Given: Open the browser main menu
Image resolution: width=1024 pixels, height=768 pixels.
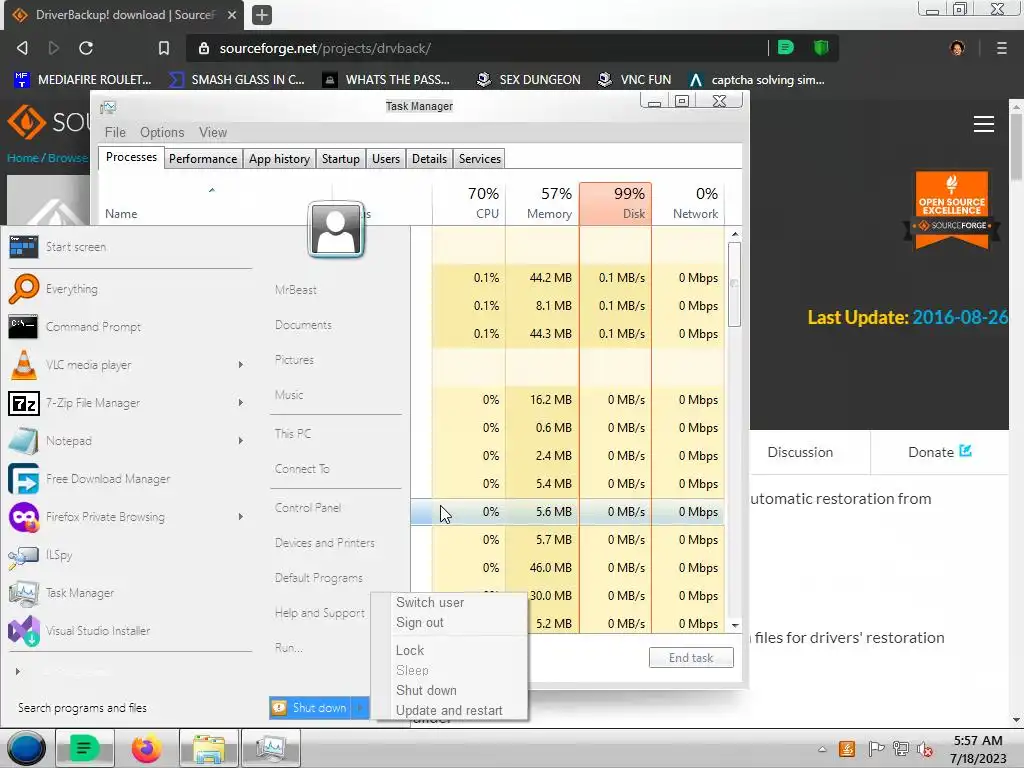Looking at the screenshot, I should click(x=1001, y=48).
